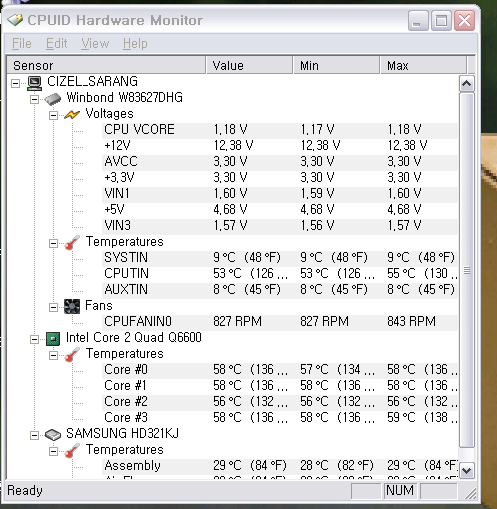The image size is (497, 509).
Task: Click the thermometer icon under SAMSUNG HD321KJ
Action: point(72,450)
